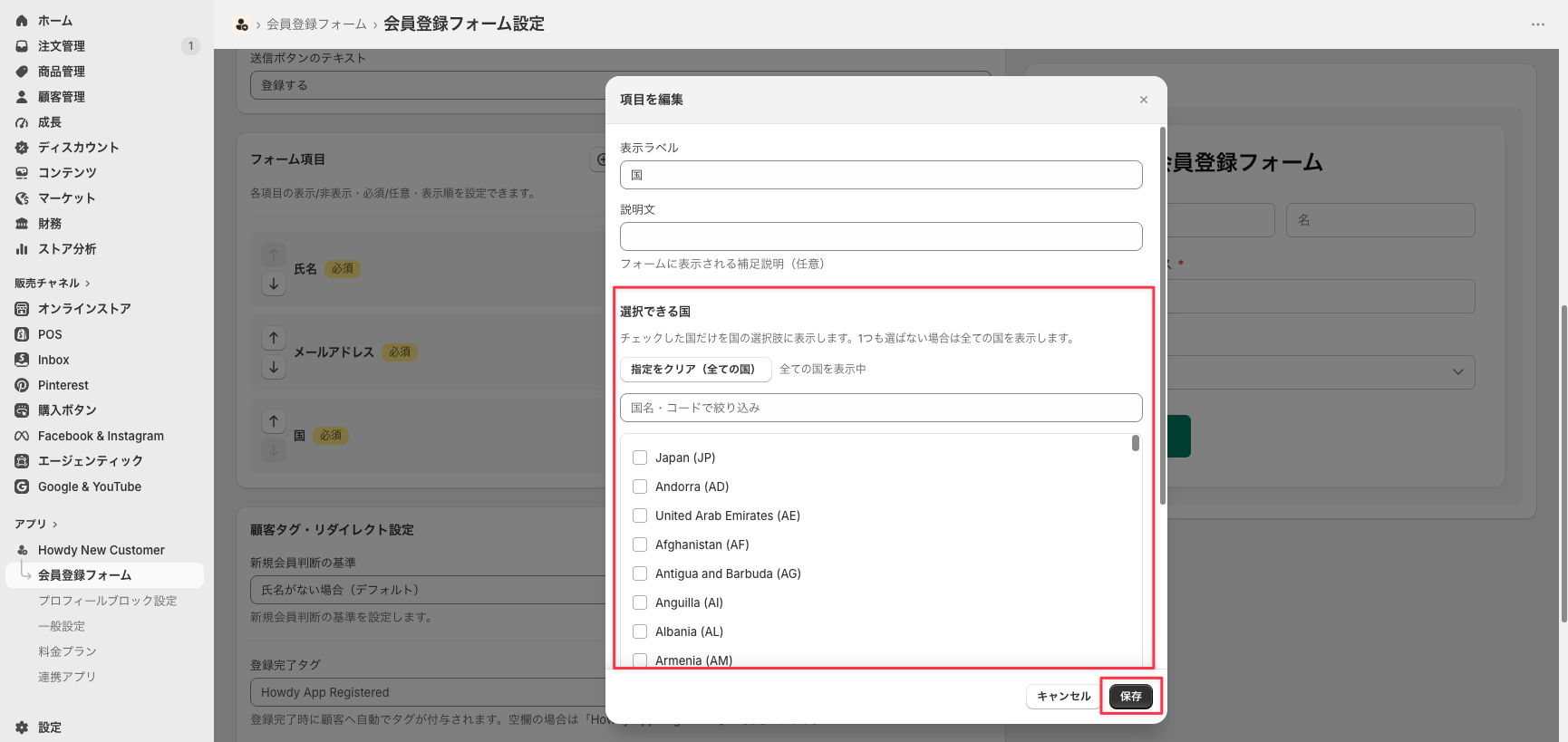The image size is (1568, 742).
Task: Check the Japan (JP) checkbox
Action: point(640,458)
